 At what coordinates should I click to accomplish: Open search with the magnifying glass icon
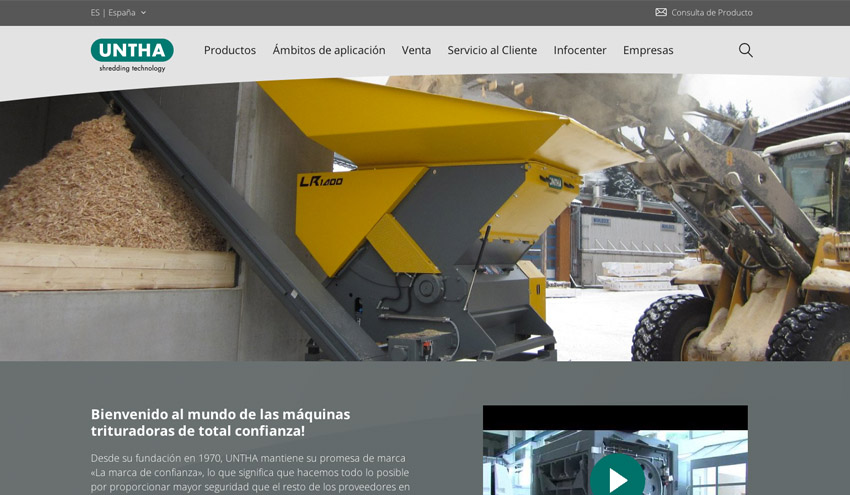pyautogui.click(x=745, y=50)
